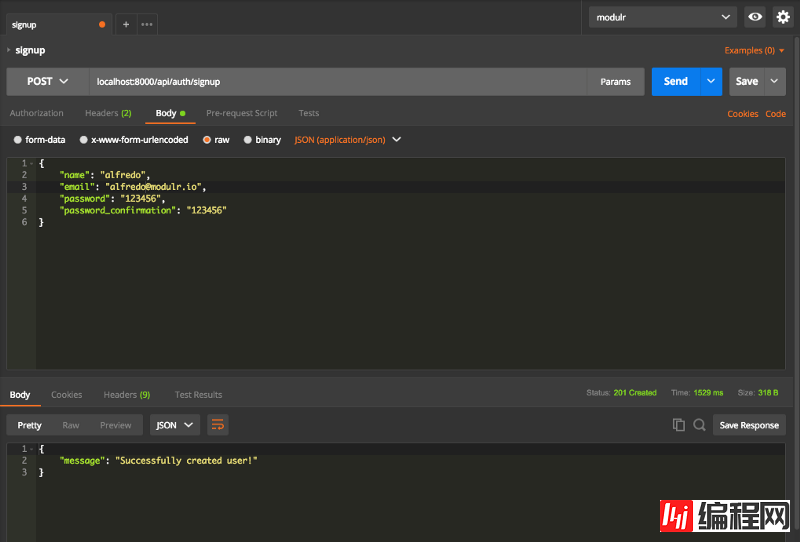The width and height of the screenshot is (800, 542).
Task: Click the Save Response button
Action: pos(749,425)
